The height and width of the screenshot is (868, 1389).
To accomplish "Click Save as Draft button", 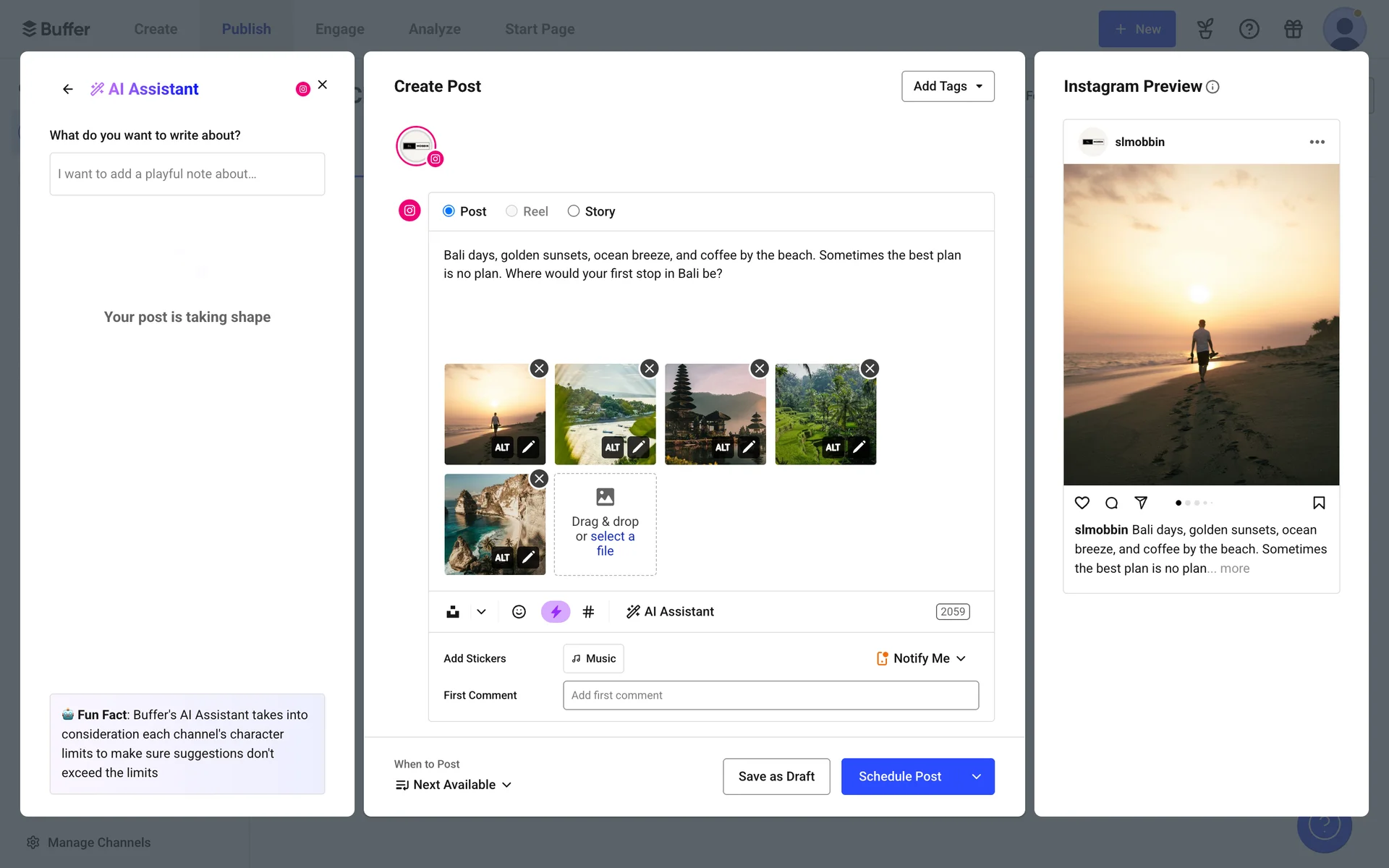I will pos(776,776).
